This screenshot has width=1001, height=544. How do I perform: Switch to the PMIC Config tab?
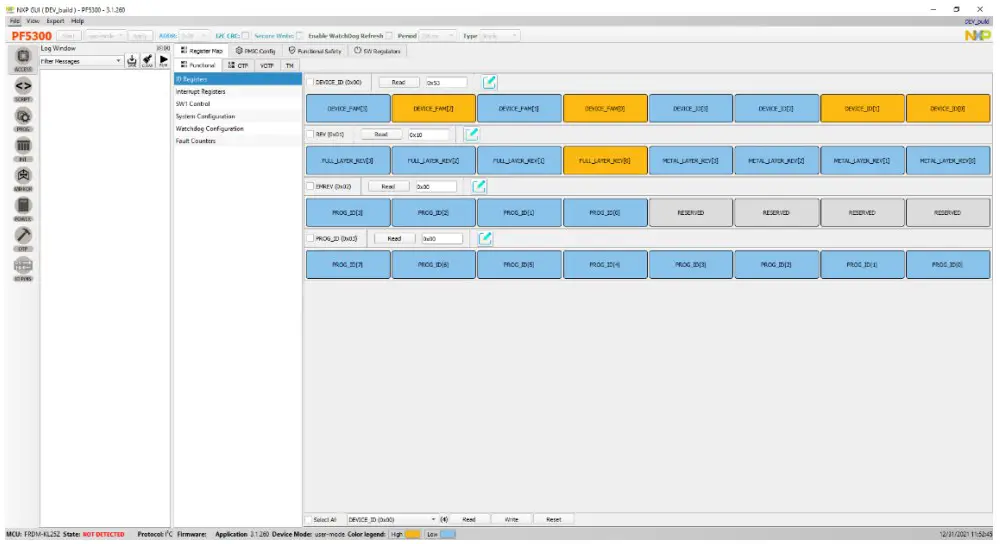255,50
